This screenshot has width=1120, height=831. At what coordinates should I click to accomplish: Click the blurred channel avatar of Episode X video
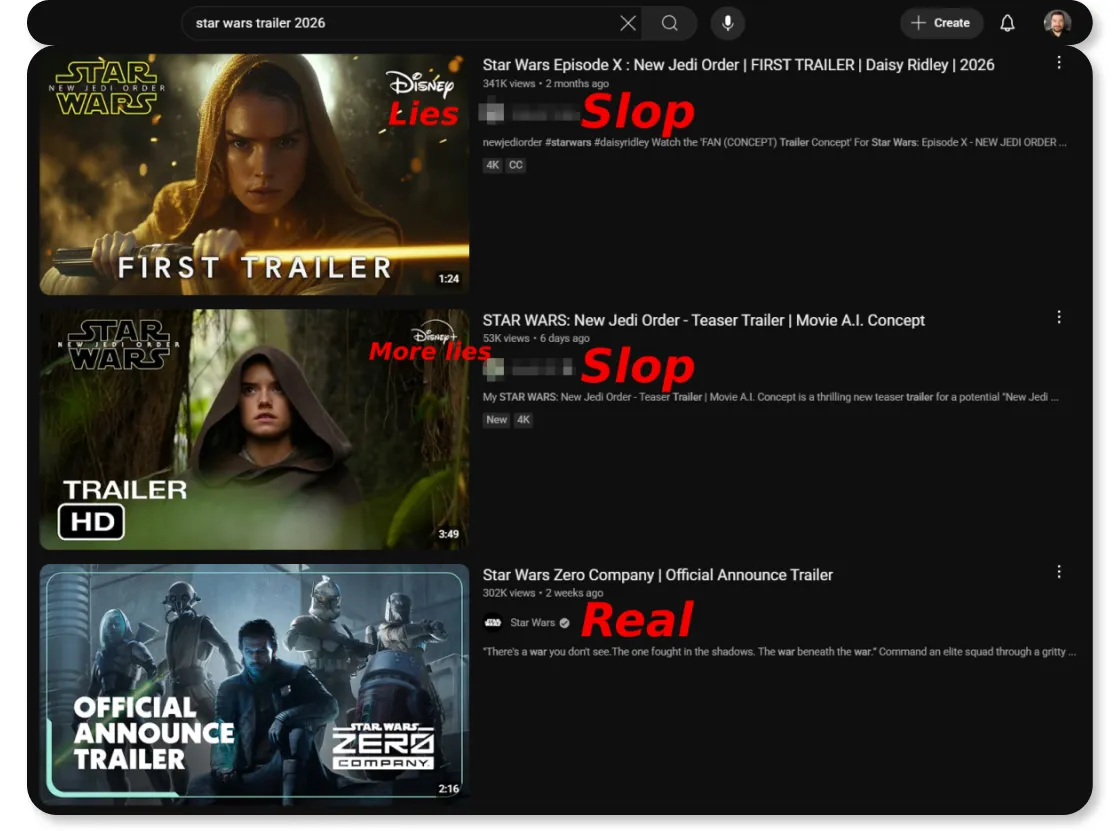point(492,113)
